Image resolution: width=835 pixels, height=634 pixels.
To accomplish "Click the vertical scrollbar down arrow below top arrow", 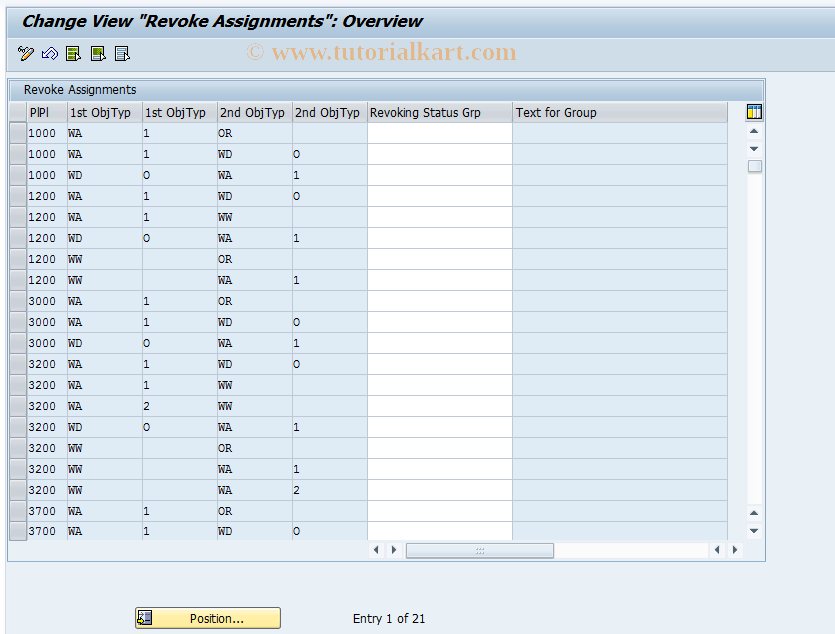I will tap(754, 149).
